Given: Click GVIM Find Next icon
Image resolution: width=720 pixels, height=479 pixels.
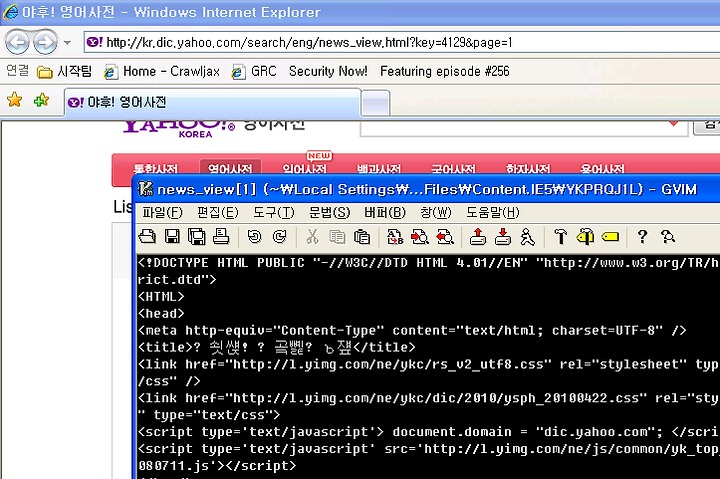Looking at the screenshot, I should (x=420, y=237).
